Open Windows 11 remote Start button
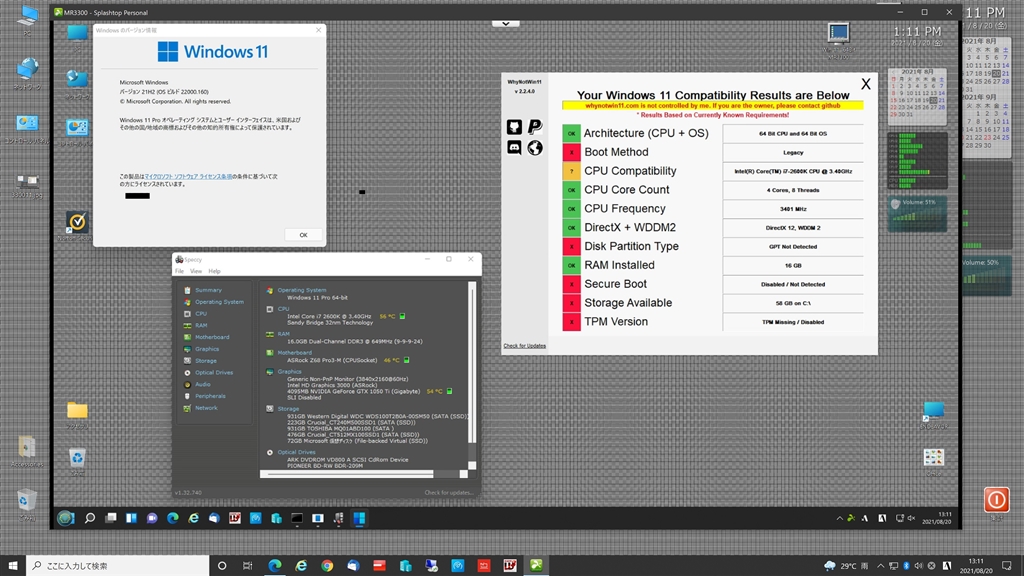The width and height of the screenshot is (1024, 576). point(65,518)
